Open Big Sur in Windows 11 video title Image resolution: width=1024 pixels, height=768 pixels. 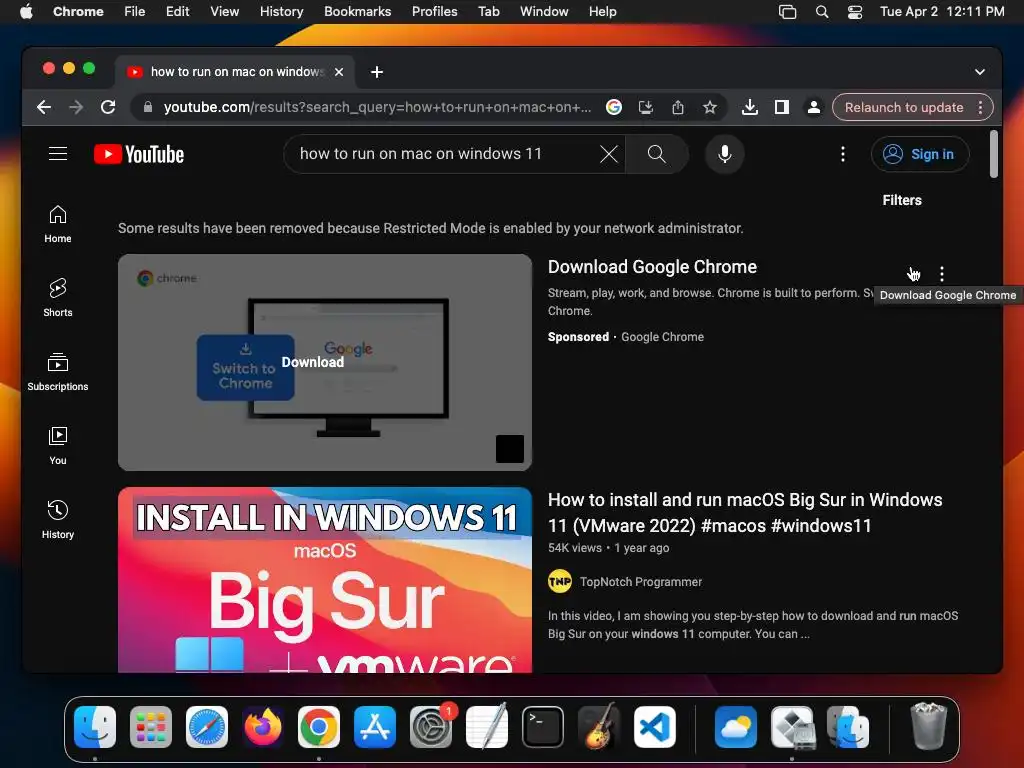[744, 513]
